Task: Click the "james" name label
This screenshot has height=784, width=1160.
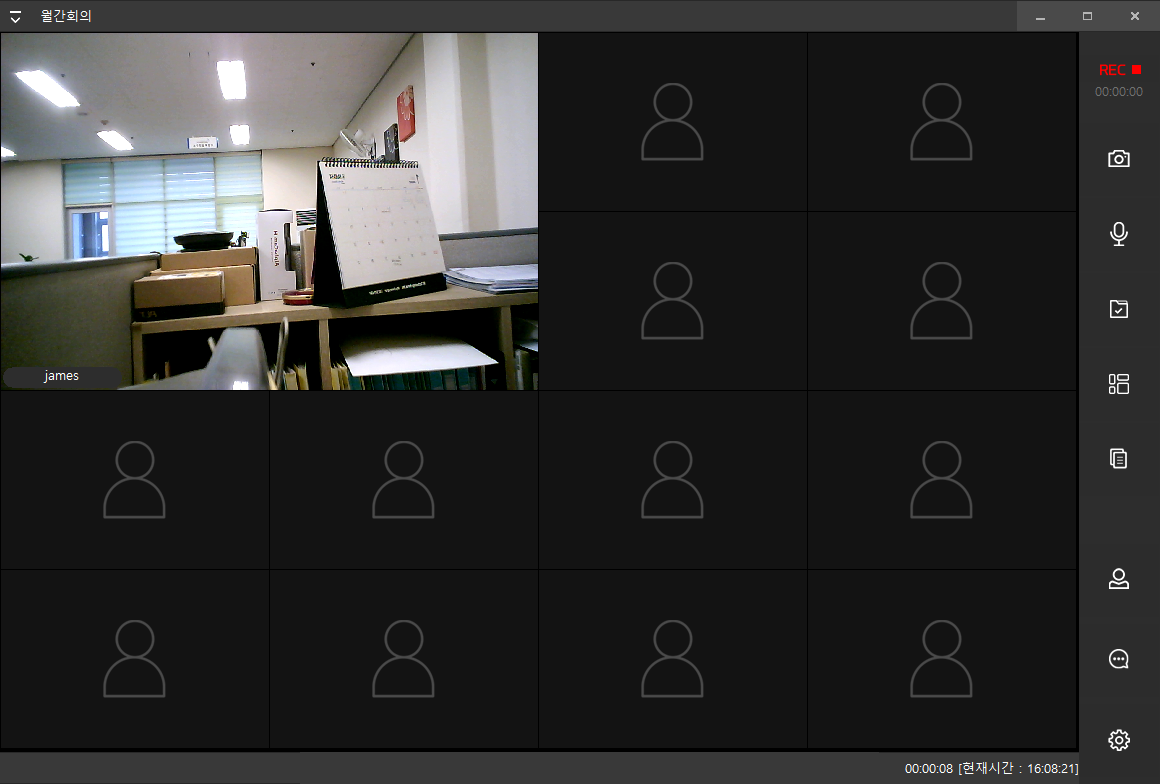Action: pos(61,376)
